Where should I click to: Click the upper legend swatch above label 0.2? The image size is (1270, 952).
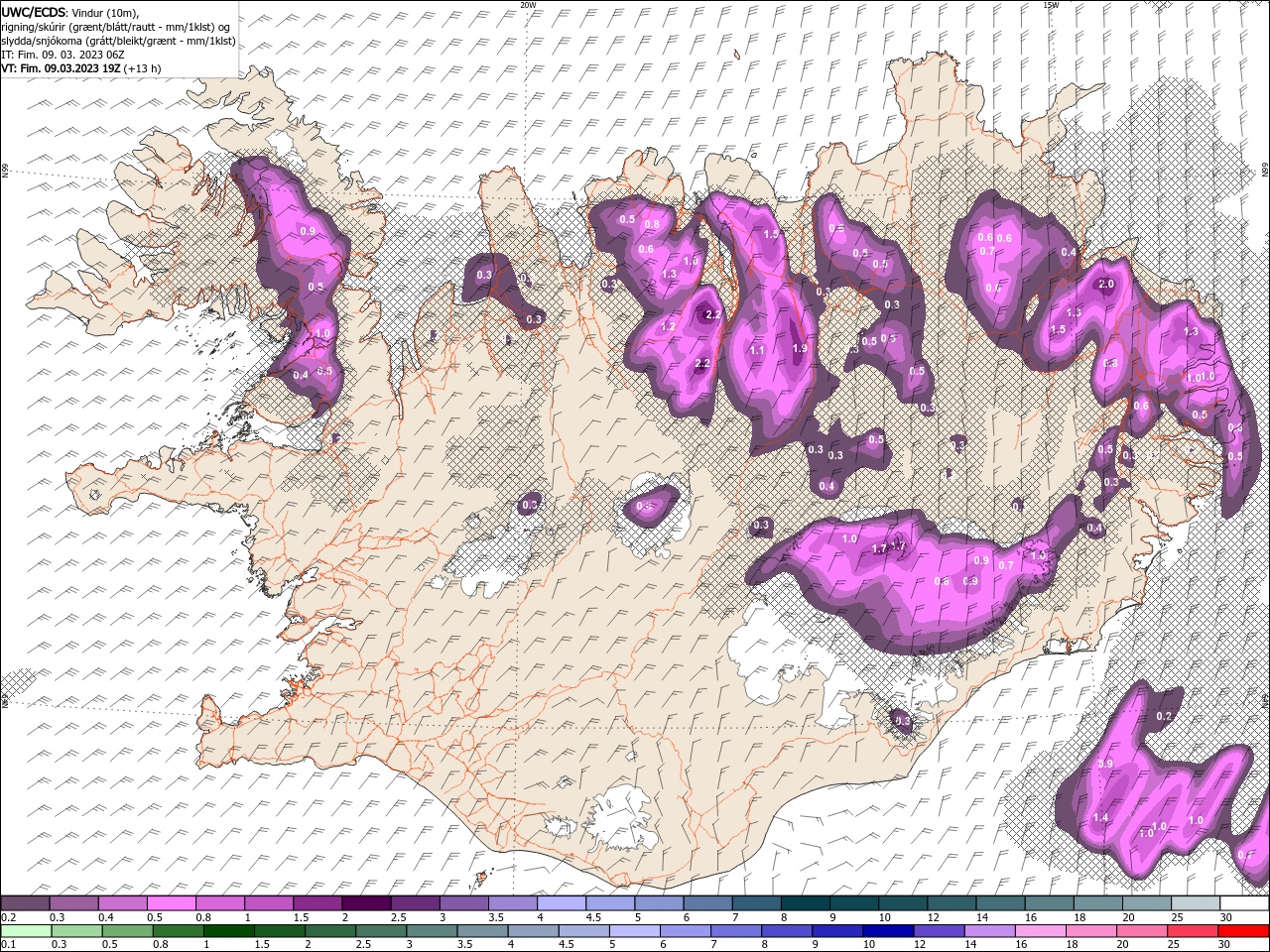(25, 903)
